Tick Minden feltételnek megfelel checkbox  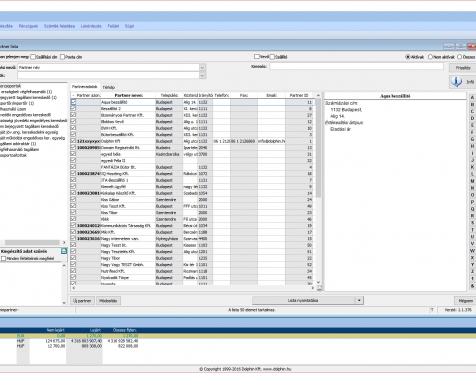tap(3, 259)
